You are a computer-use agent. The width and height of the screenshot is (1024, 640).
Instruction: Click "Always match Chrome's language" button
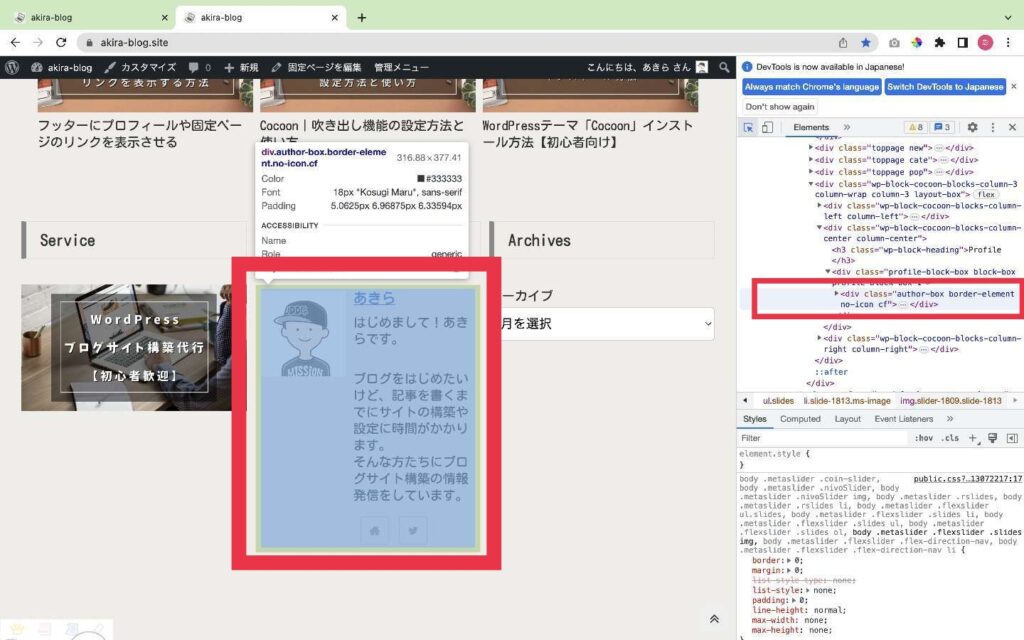coord(812,86)
